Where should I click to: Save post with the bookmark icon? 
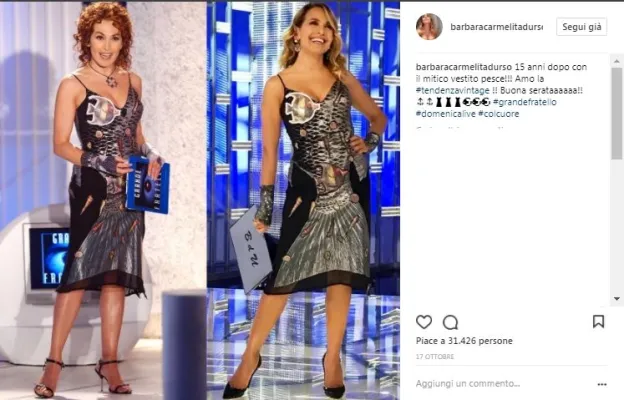click(599, 322)
